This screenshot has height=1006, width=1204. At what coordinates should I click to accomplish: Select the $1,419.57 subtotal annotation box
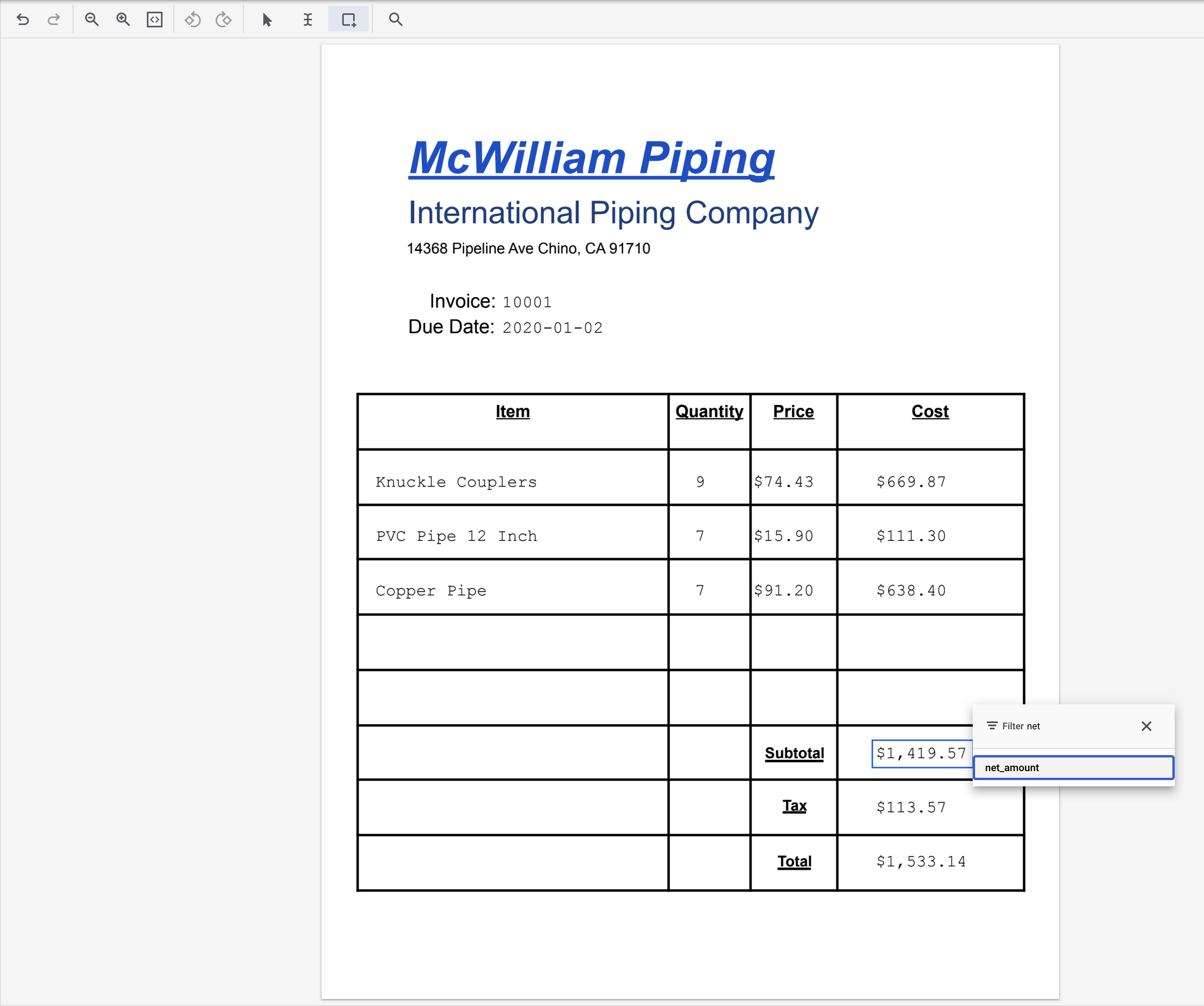tap(920, 753)
